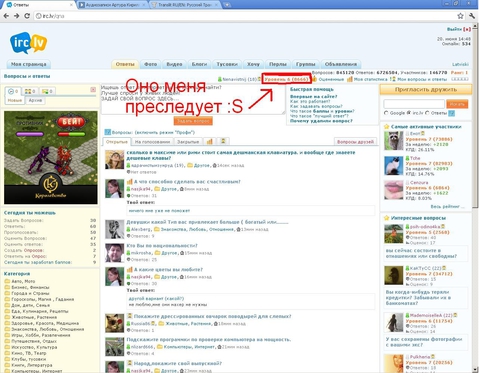Click the irc.lv logo
Screen dimensions: 479x373
[x=29, y=43]
